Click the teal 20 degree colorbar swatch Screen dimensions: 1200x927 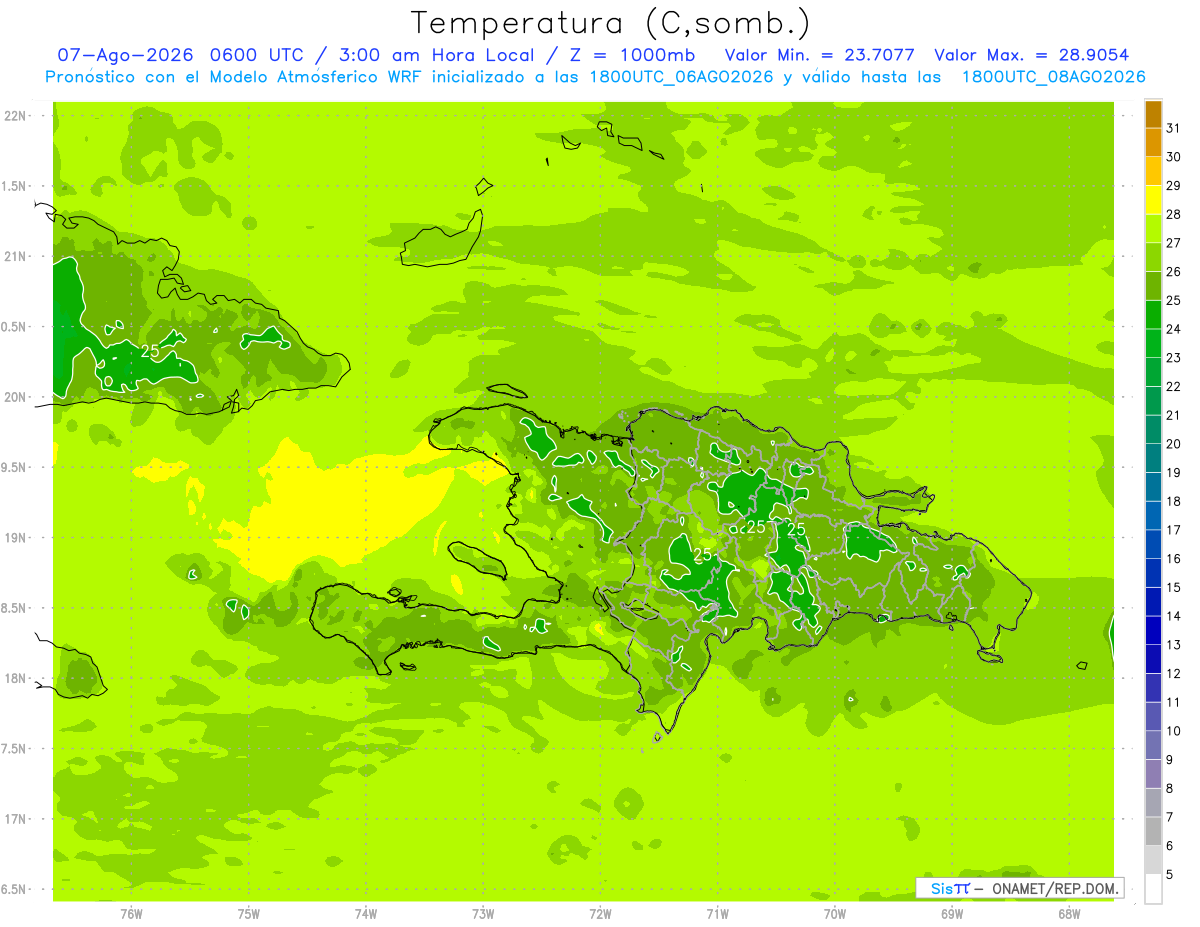pyautogui.click(x=1153, y=430)
